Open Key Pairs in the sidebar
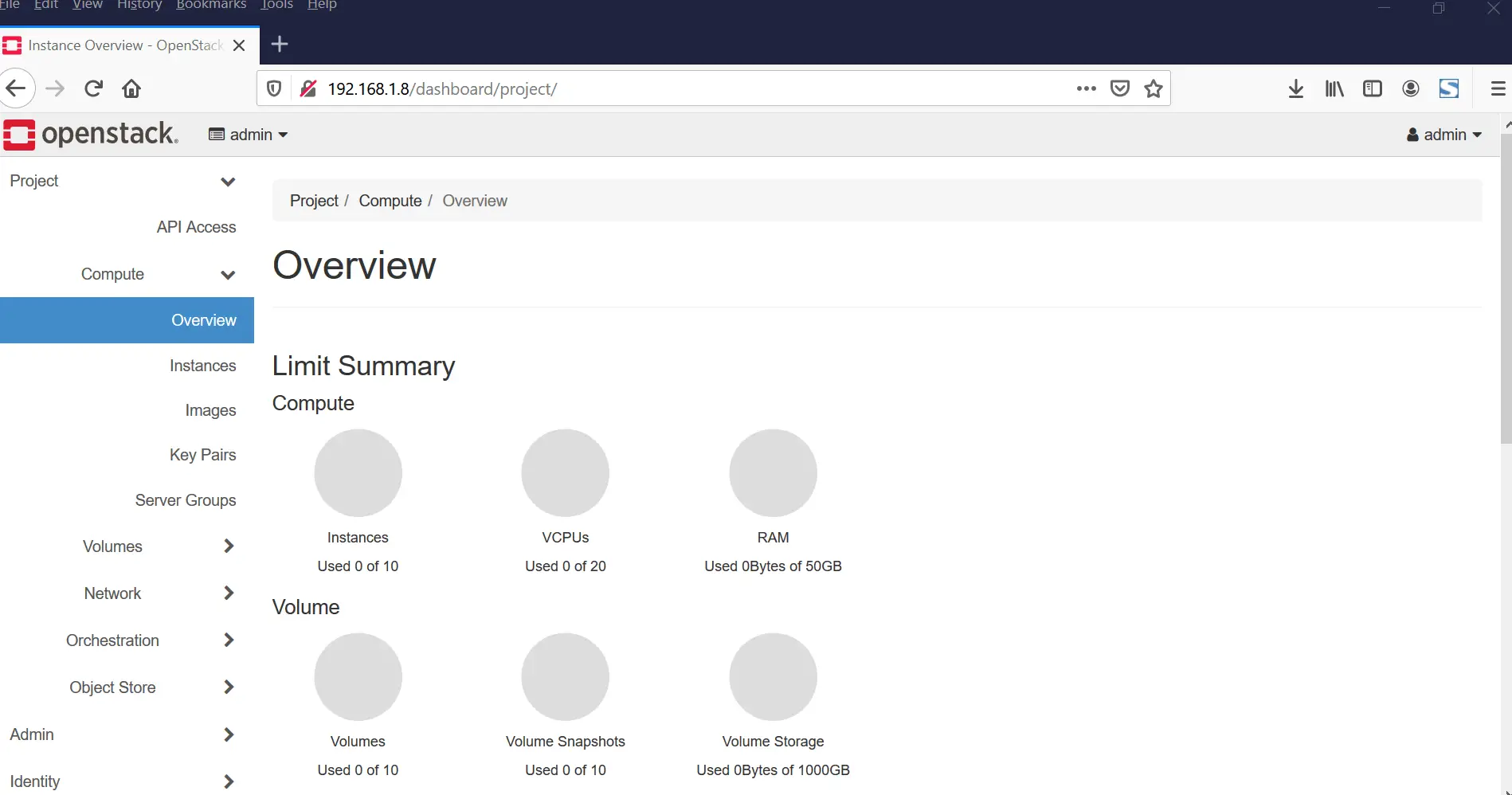The width and height of the screenshot is (1512, 795). point(202,455)
